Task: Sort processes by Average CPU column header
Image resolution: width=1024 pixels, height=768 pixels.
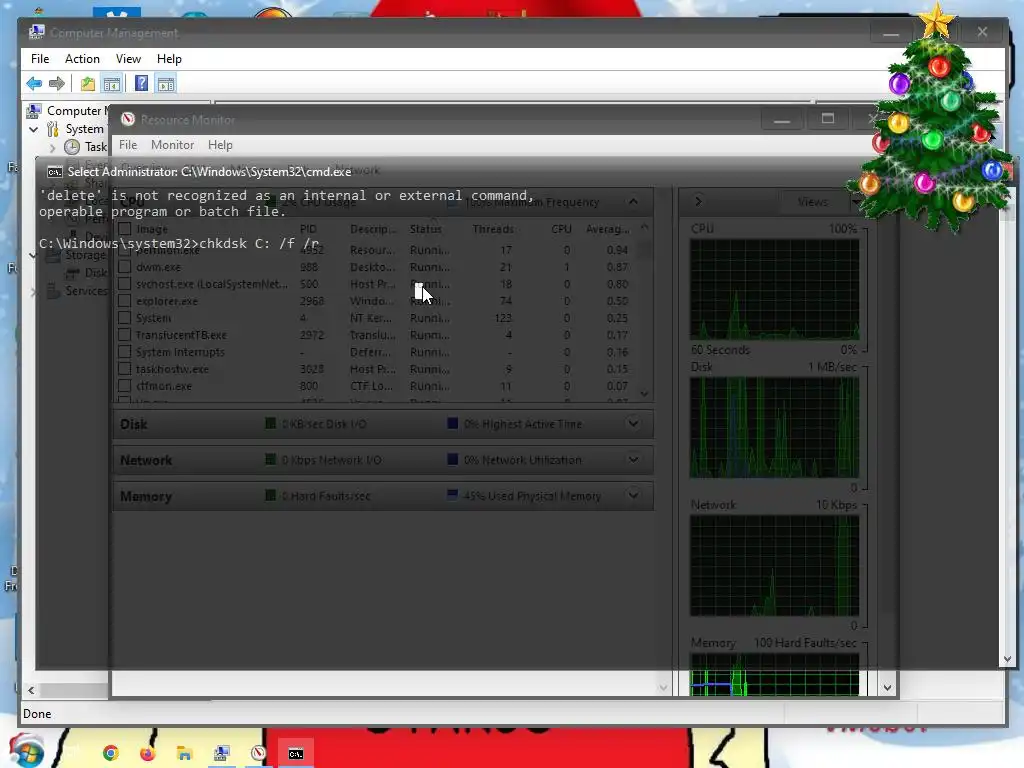Action: pos(607,229)
